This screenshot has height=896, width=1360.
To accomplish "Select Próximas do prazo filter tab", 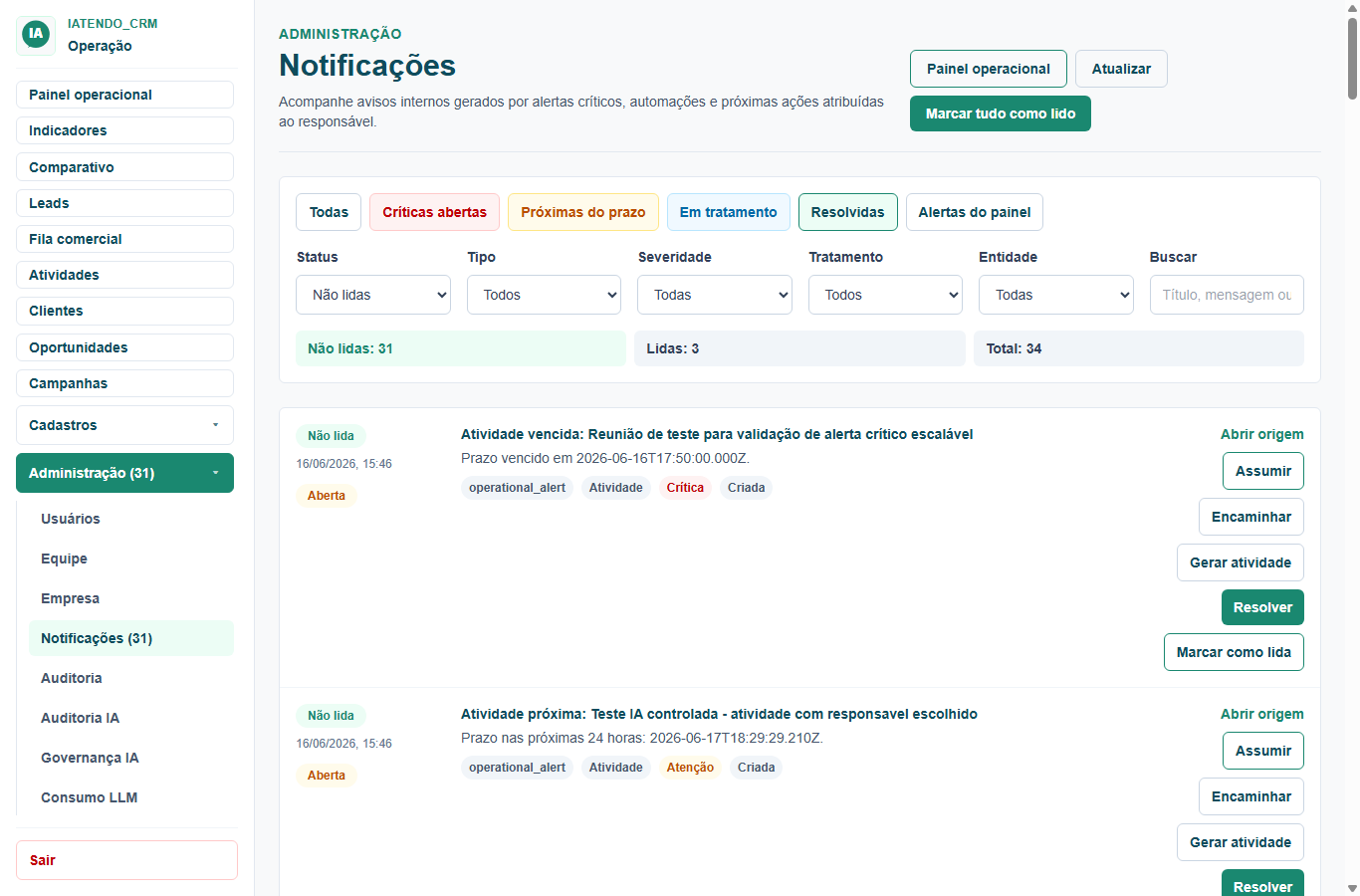I will point(583,212).
